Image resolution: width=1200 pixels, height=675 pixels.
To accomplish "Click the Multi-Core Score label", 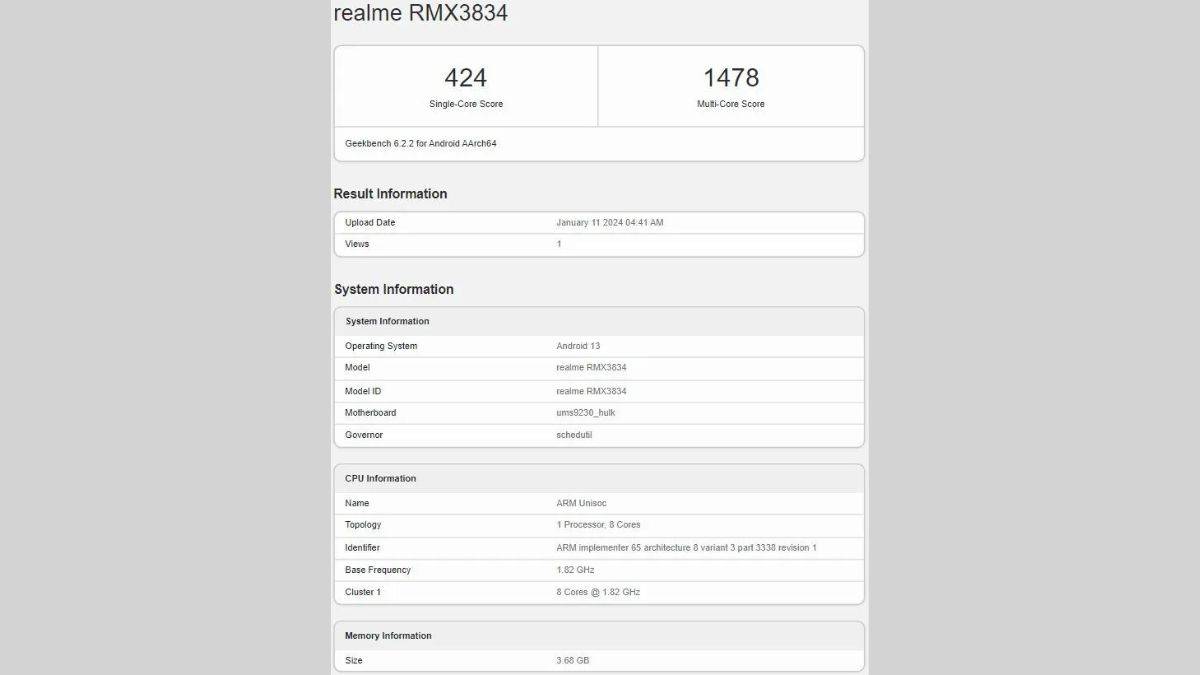I will click(731, 104).
